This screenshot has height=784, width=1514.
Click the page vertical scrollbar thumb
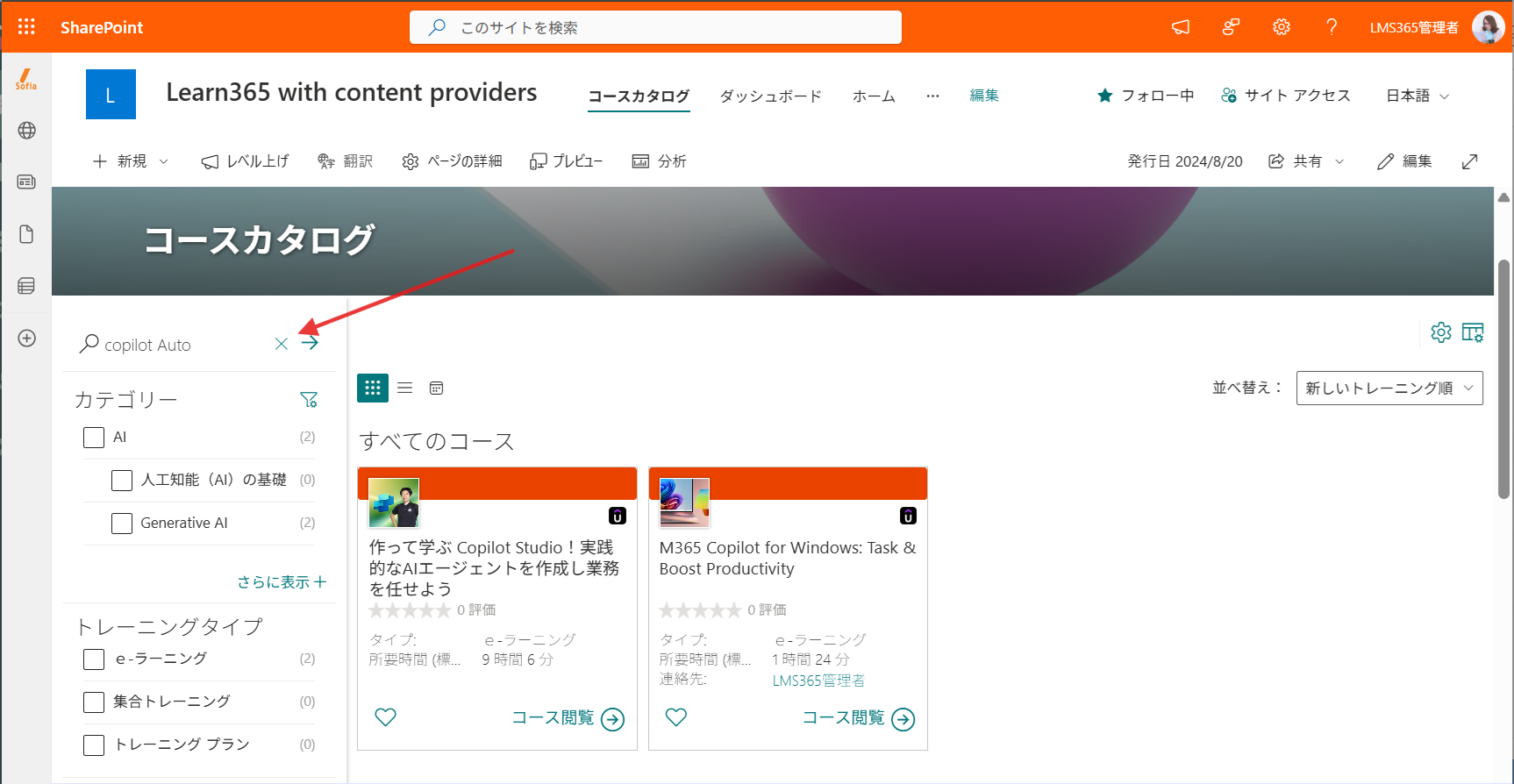(x=1503, y=379)
